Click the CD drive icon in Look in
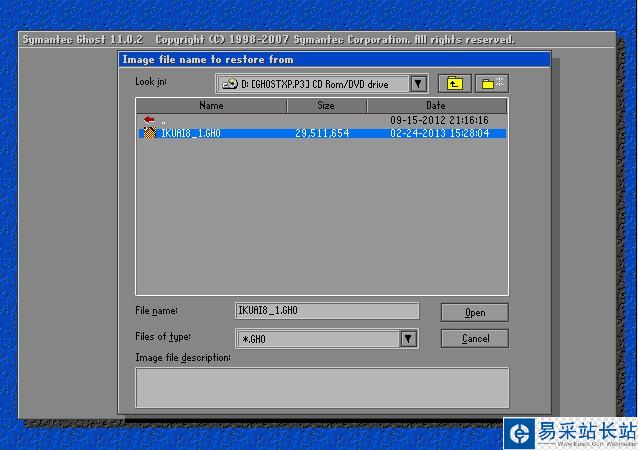Viewport: 638px width, 450px height. pos(230,84)
